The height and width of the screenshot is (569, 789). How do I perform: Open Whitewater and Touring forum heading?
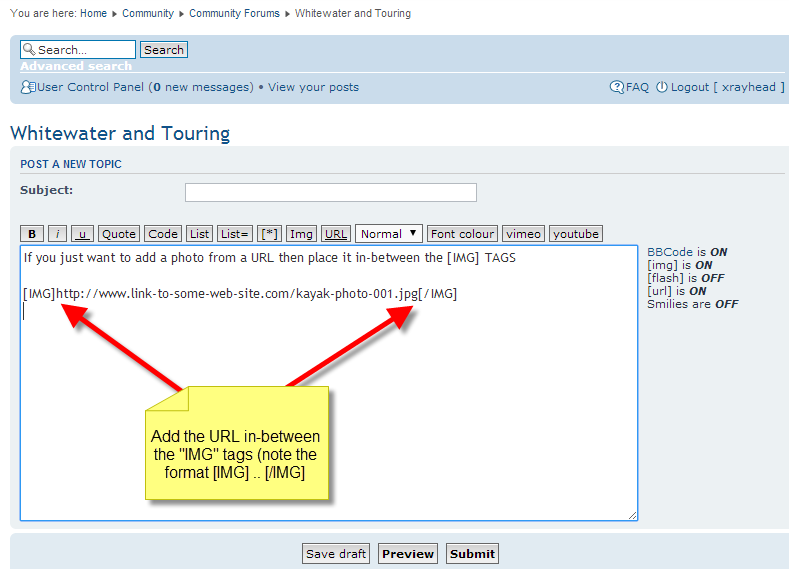click(x=120, y=133)
